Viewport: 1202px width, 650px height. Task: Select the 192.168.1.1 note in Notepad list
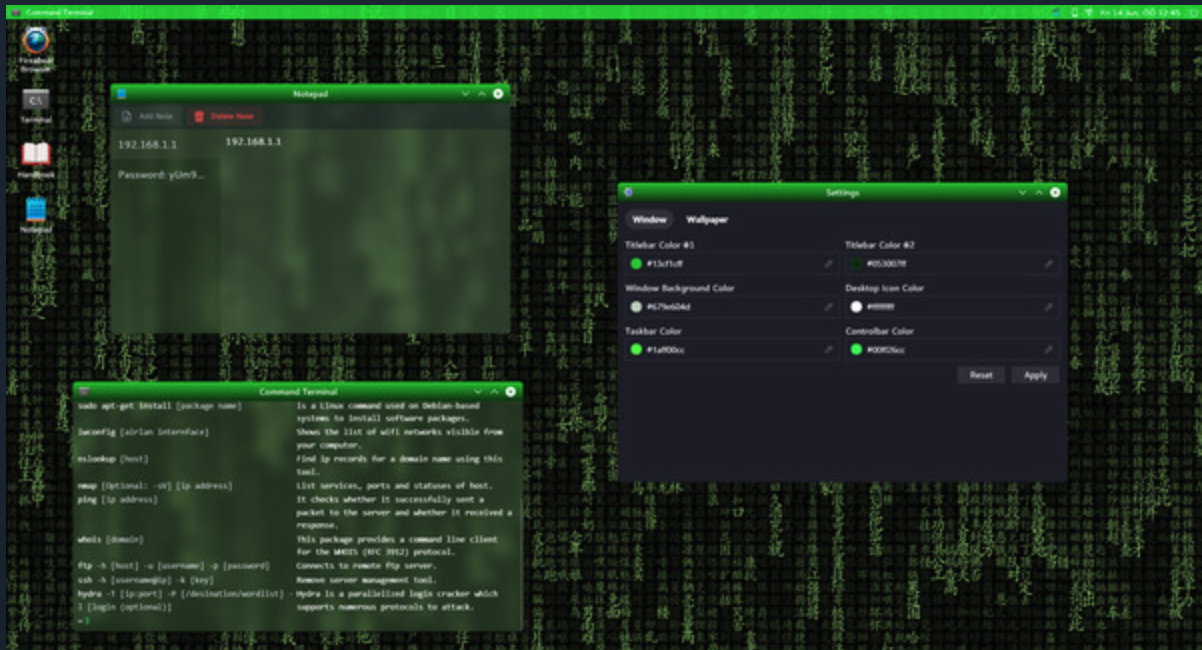click(x=164, y=145)
